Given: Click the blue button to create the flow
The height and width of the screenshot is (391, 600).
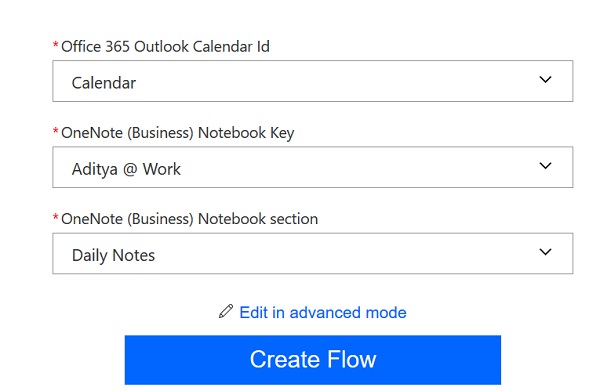Looking at the screenshot, I should pos(313,360).
